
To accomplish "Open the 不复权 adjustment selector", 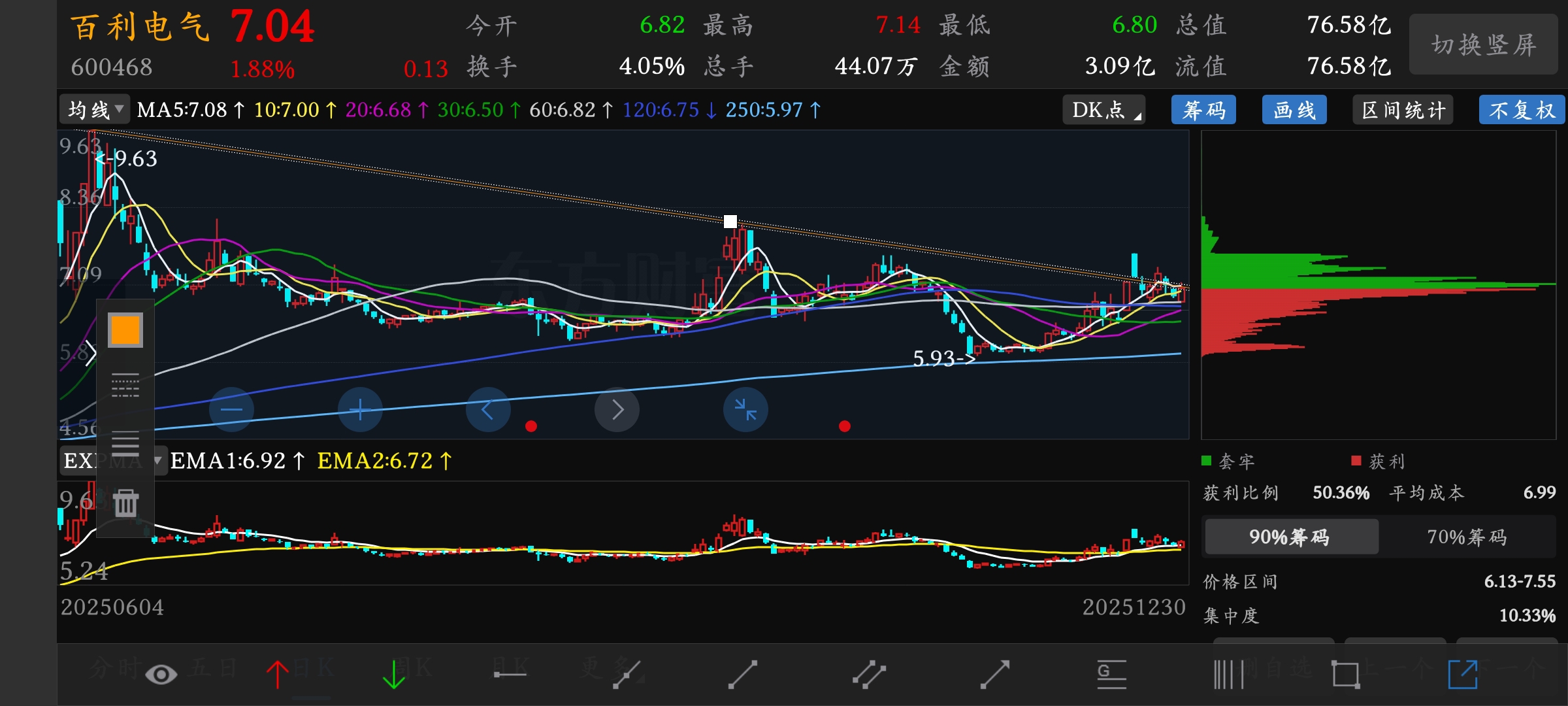I will (x=1522, y=110).
